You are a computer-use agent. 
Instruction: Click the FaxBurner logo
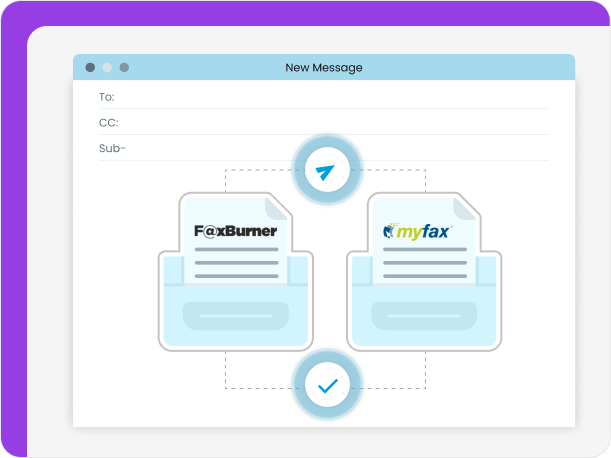pyautogui.click(x=236, y=231)
